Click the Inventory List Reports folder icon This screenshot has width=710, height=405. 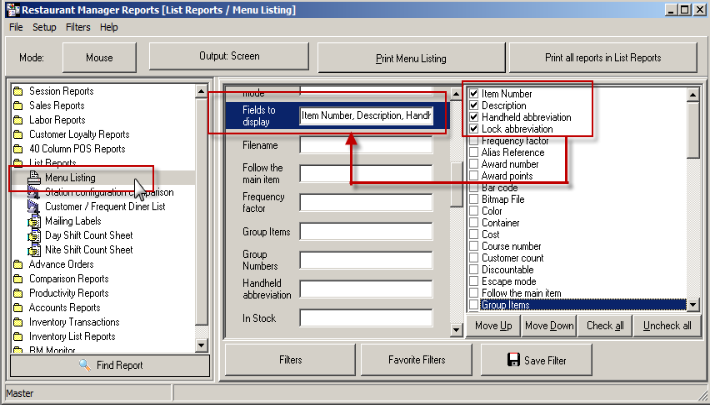pos(18,337)
